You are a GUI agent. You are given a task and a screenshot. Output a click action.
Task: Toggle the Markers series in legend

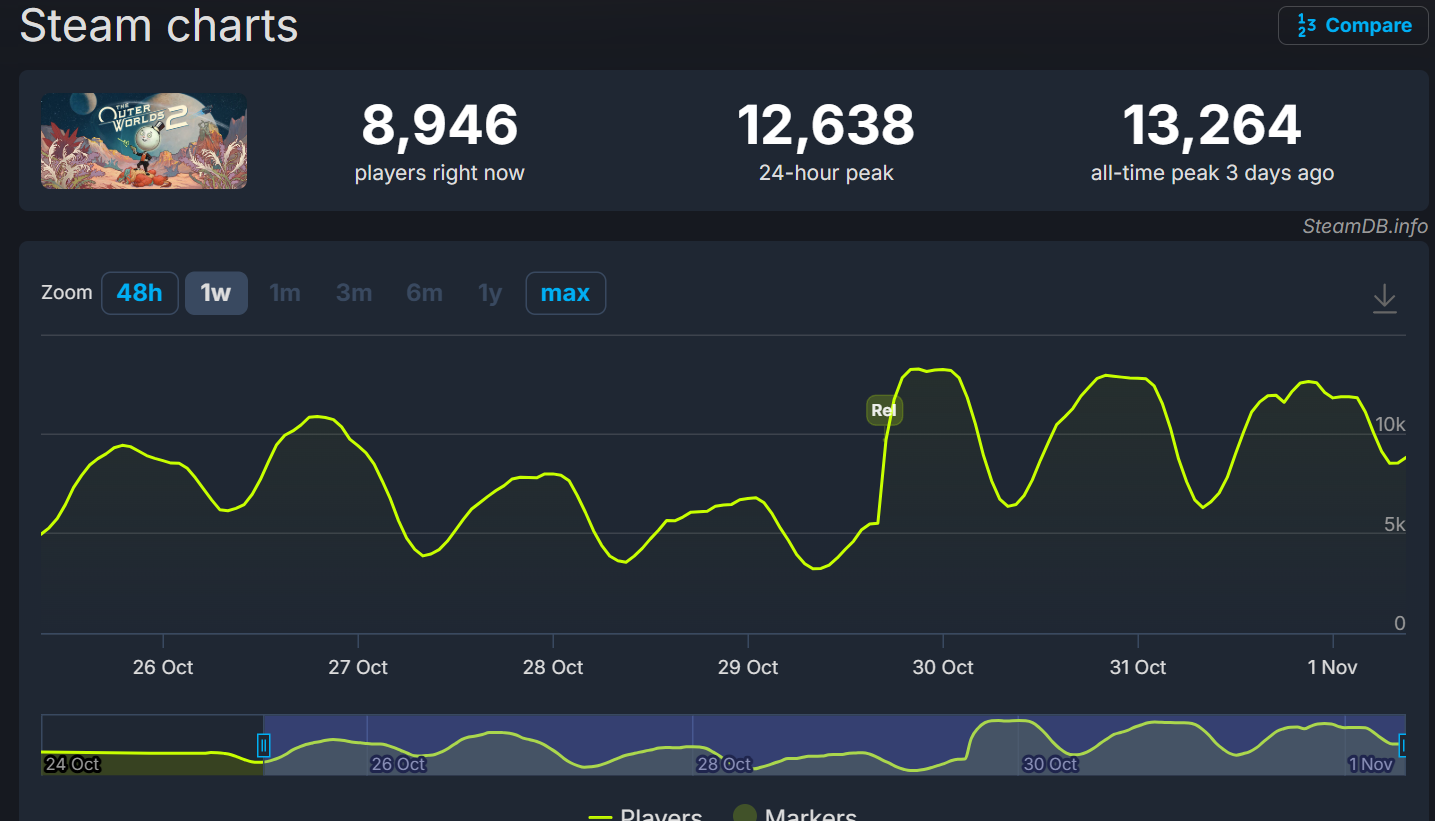(x=795, y=814)
